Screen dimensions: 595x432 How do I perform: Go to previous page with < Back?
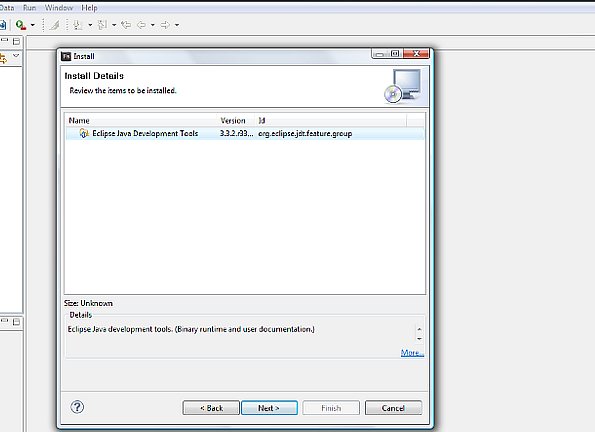(x=211, y=408)
